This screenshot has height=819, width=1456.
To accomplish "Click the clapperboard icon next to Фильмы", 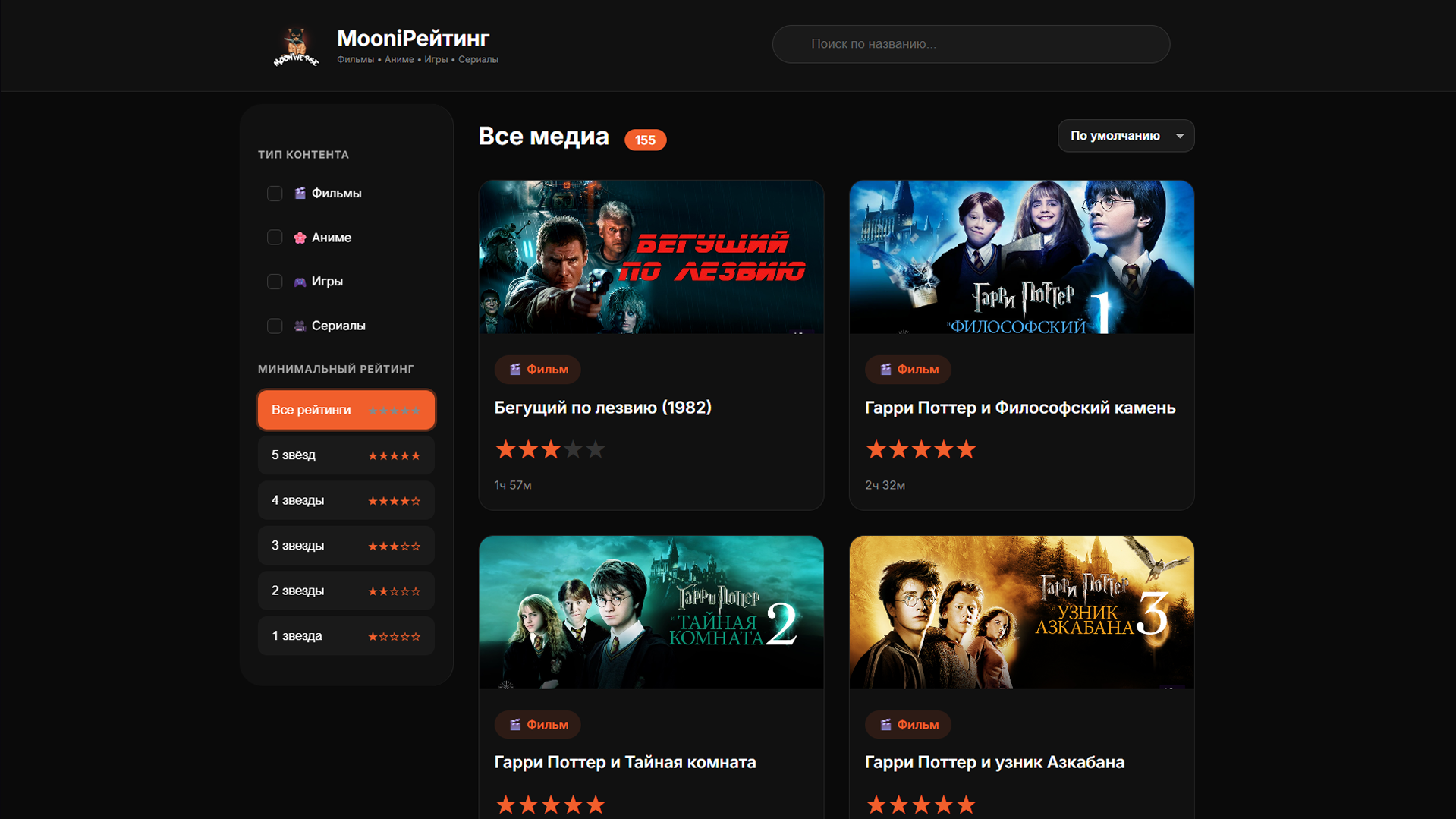I will 300,194.
